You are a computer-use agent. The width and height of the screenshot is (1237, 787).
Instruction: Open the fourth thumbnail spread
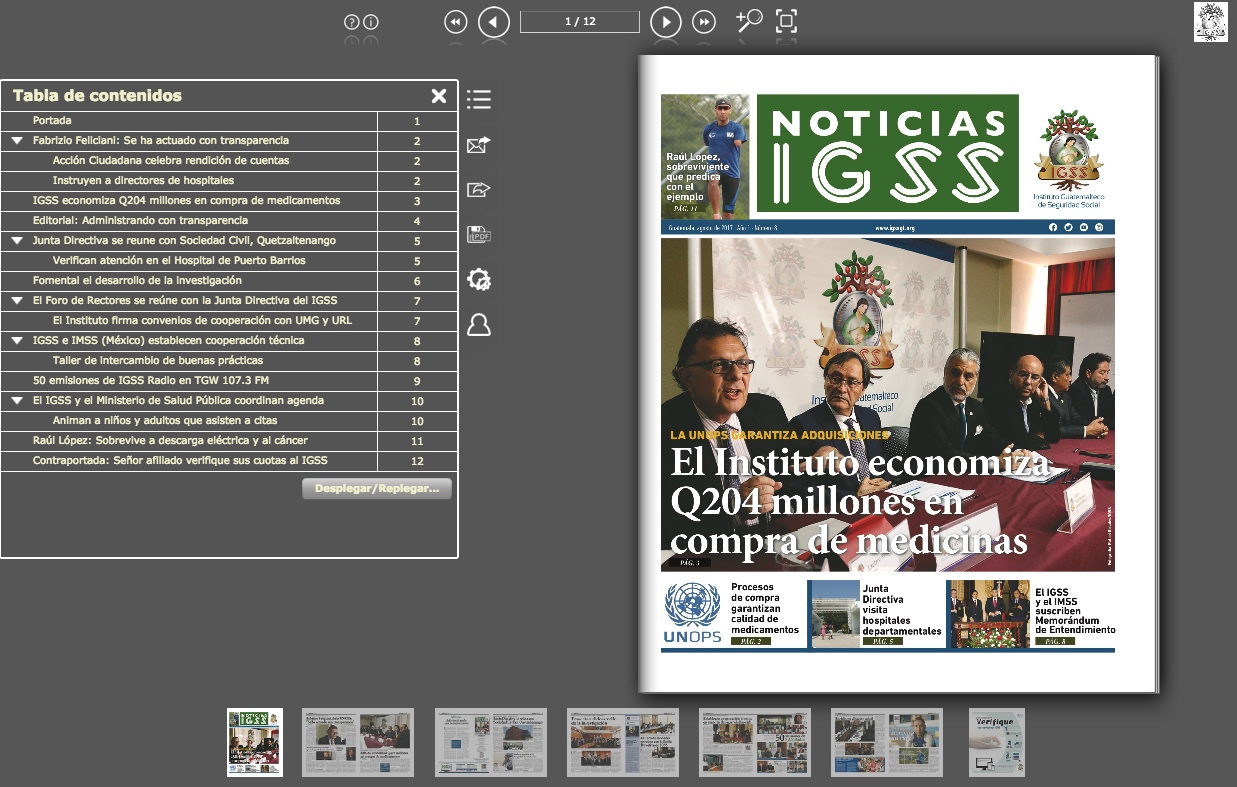pyautogui.click(x=623, y=742)
